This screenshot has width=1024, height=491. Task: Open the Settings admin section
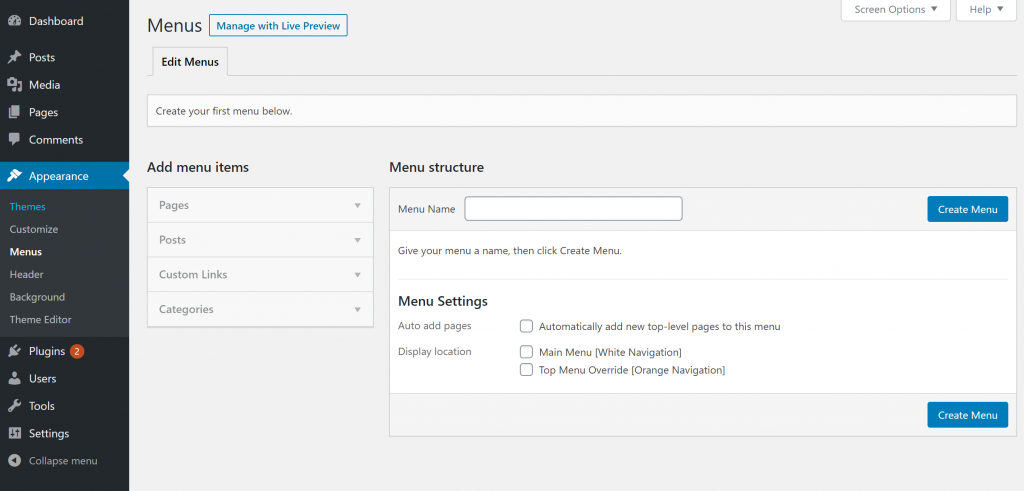tap(49, 434)
